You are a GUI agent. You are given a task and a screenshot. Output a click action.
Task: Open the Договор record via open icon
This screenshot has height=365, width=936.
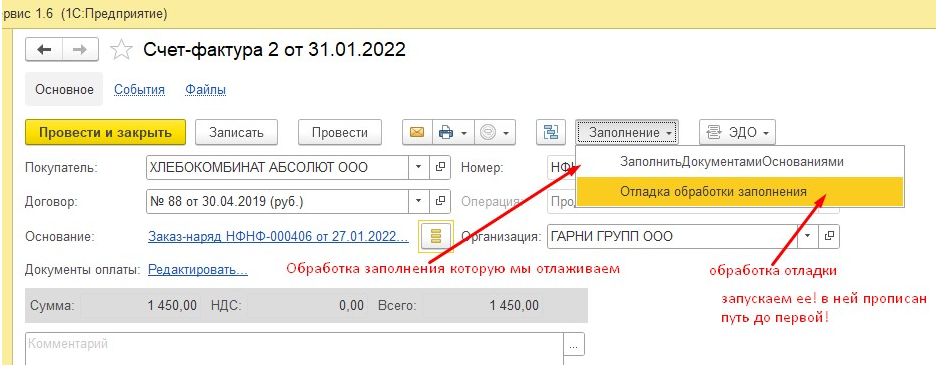click(441, 202)
